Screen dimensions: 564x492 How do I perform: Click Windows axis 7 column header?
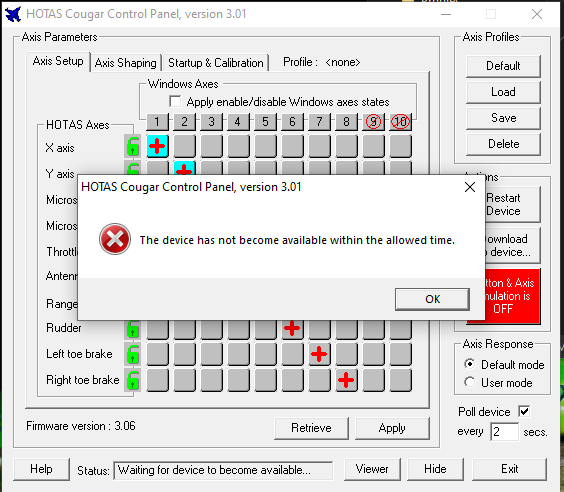point(319,122)
